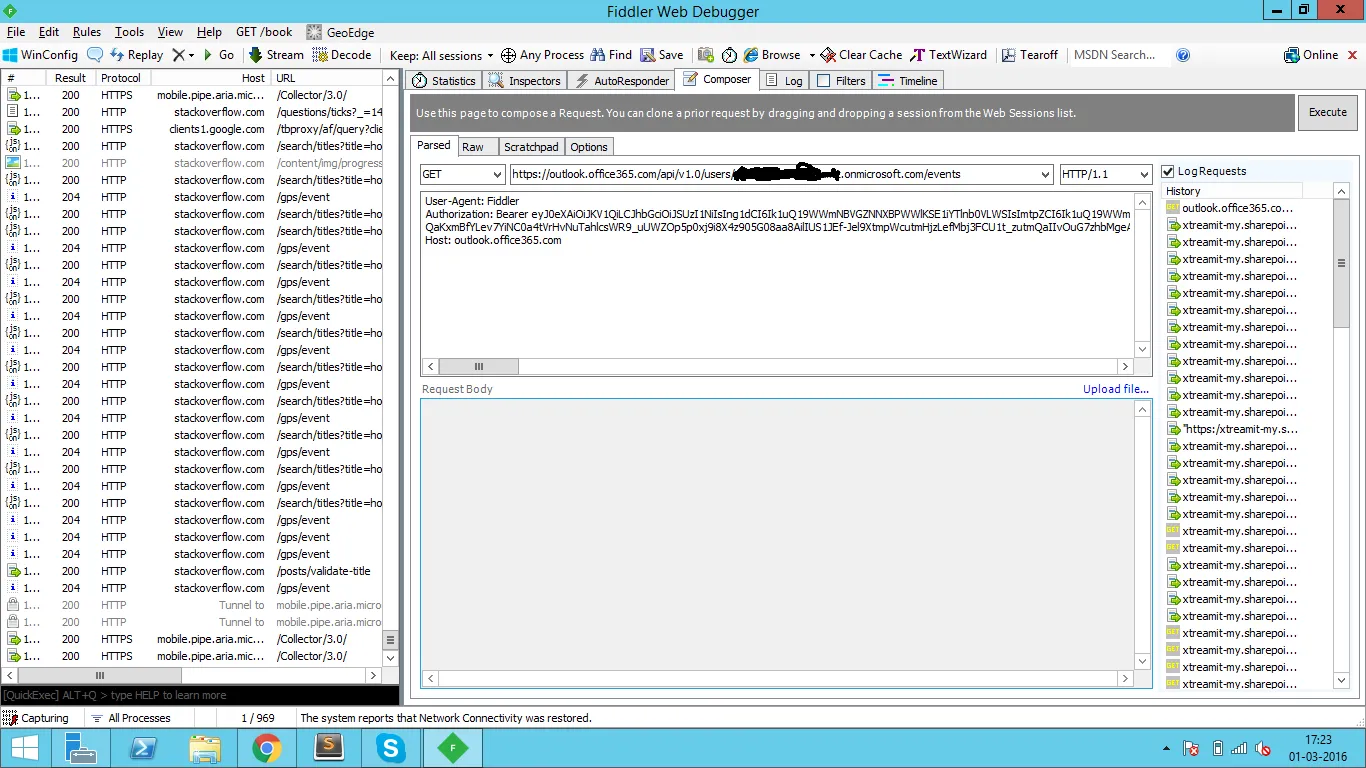Screen dimensions: 1366x768
Task: Open the GeoEdge menu
Action: tap(340, 32)
